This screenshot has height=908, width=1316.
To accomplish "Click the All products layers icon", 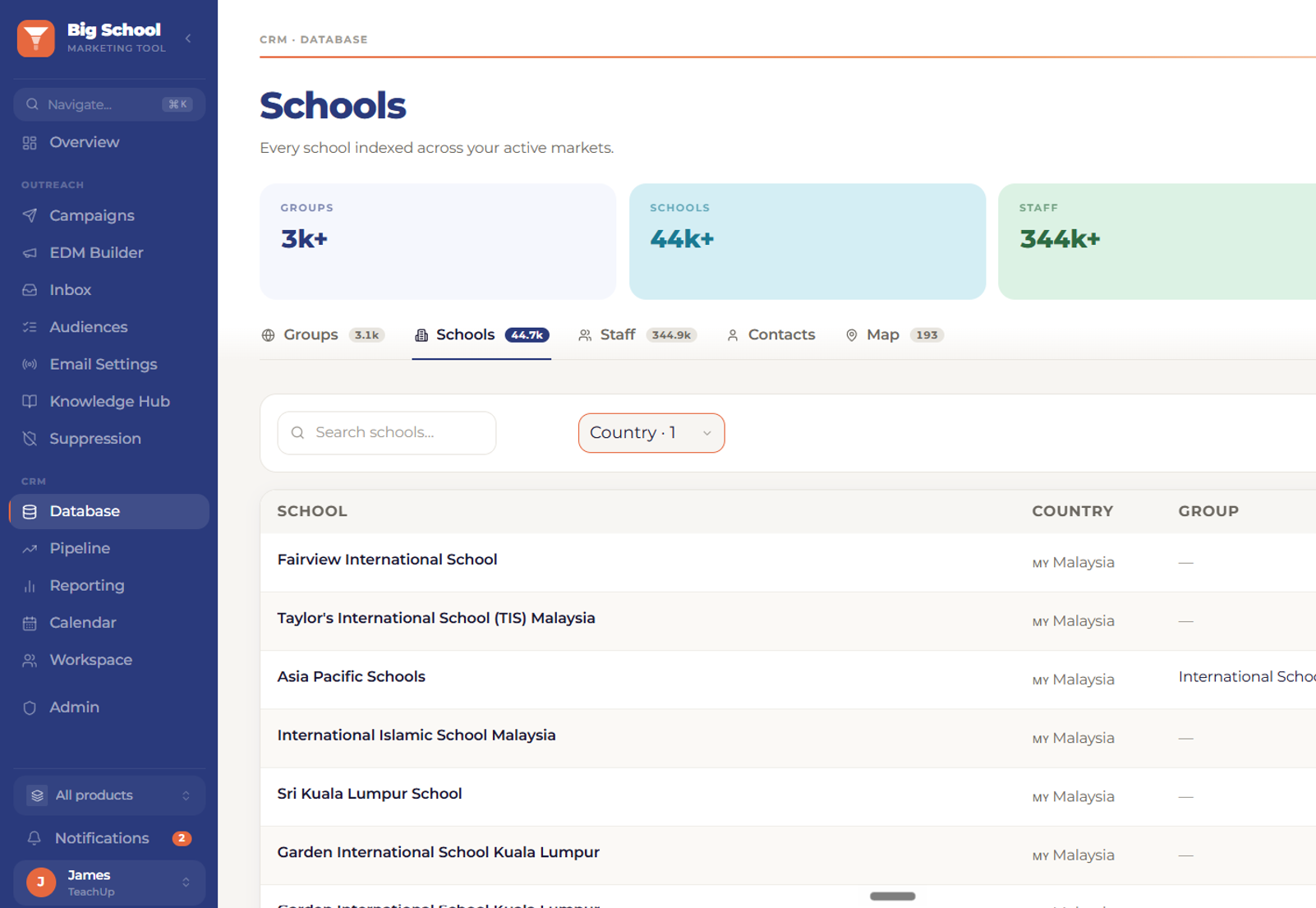I will [x=37, y=795].
